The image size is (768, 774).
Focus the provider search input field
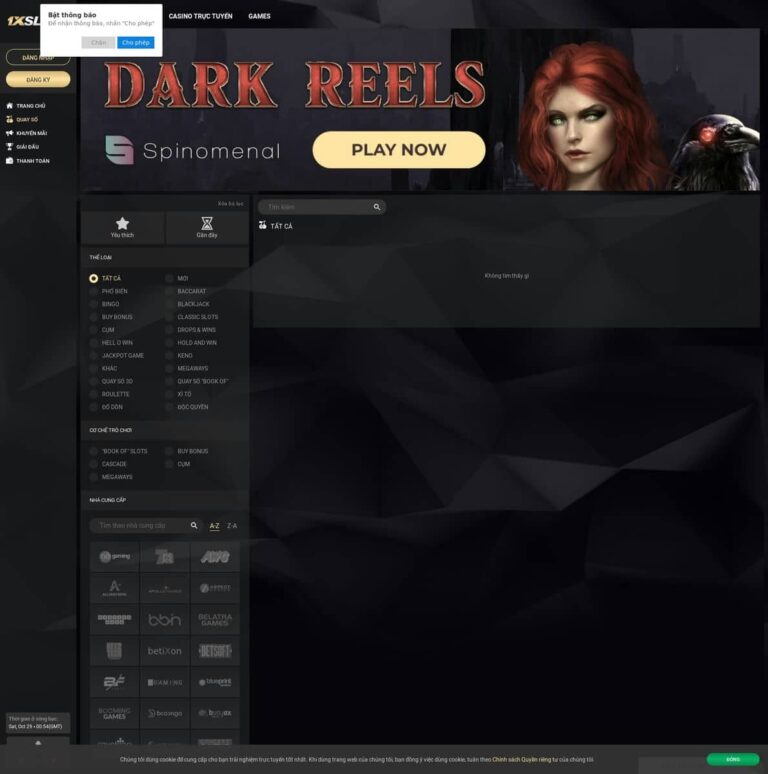[146, 525]
